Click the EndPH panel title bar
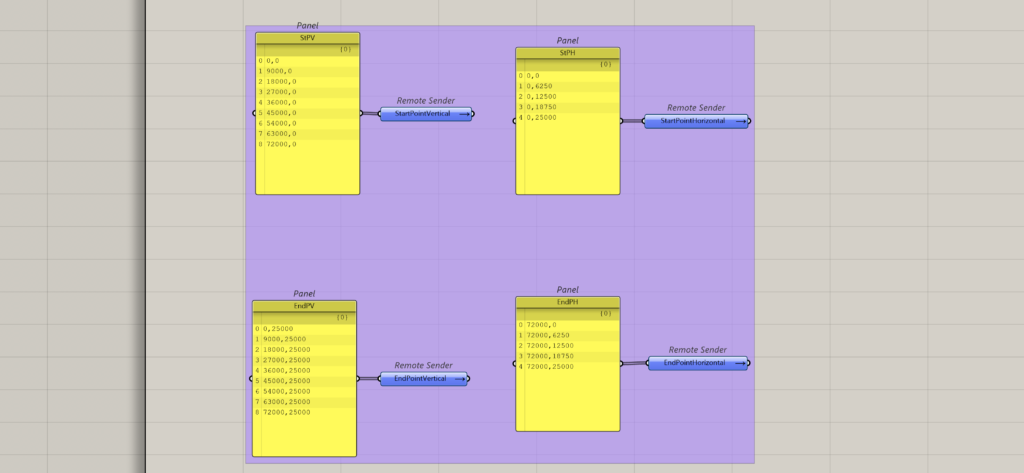This screenshot has height=473, width=1024. pos(567,302)
